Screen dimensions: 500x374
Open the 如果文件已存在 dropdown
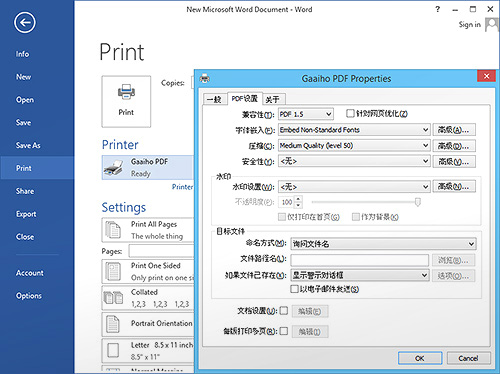click(x=360, y=275)
